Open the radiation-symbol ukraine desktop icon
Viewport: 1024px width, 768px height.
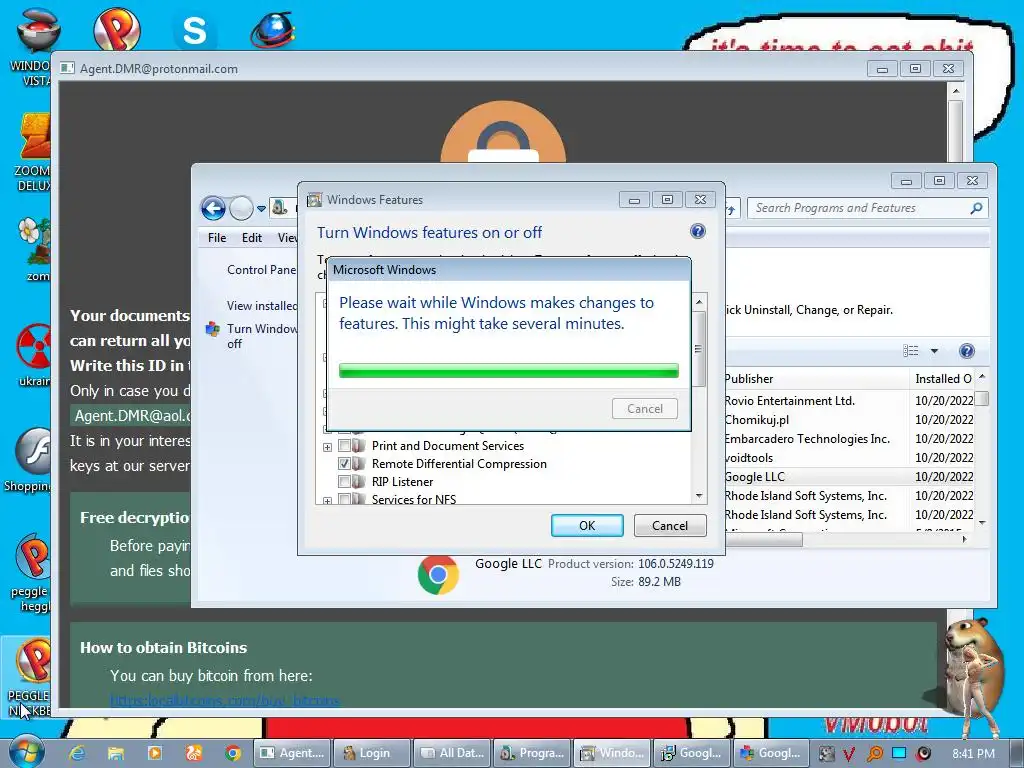coord(34,355)
